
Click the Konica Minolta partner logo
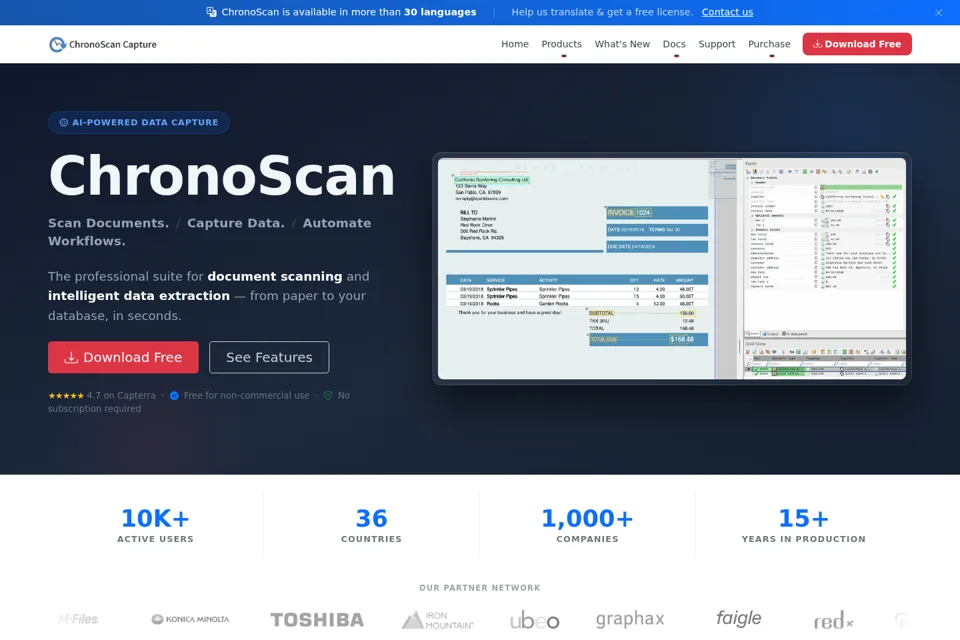190,619
